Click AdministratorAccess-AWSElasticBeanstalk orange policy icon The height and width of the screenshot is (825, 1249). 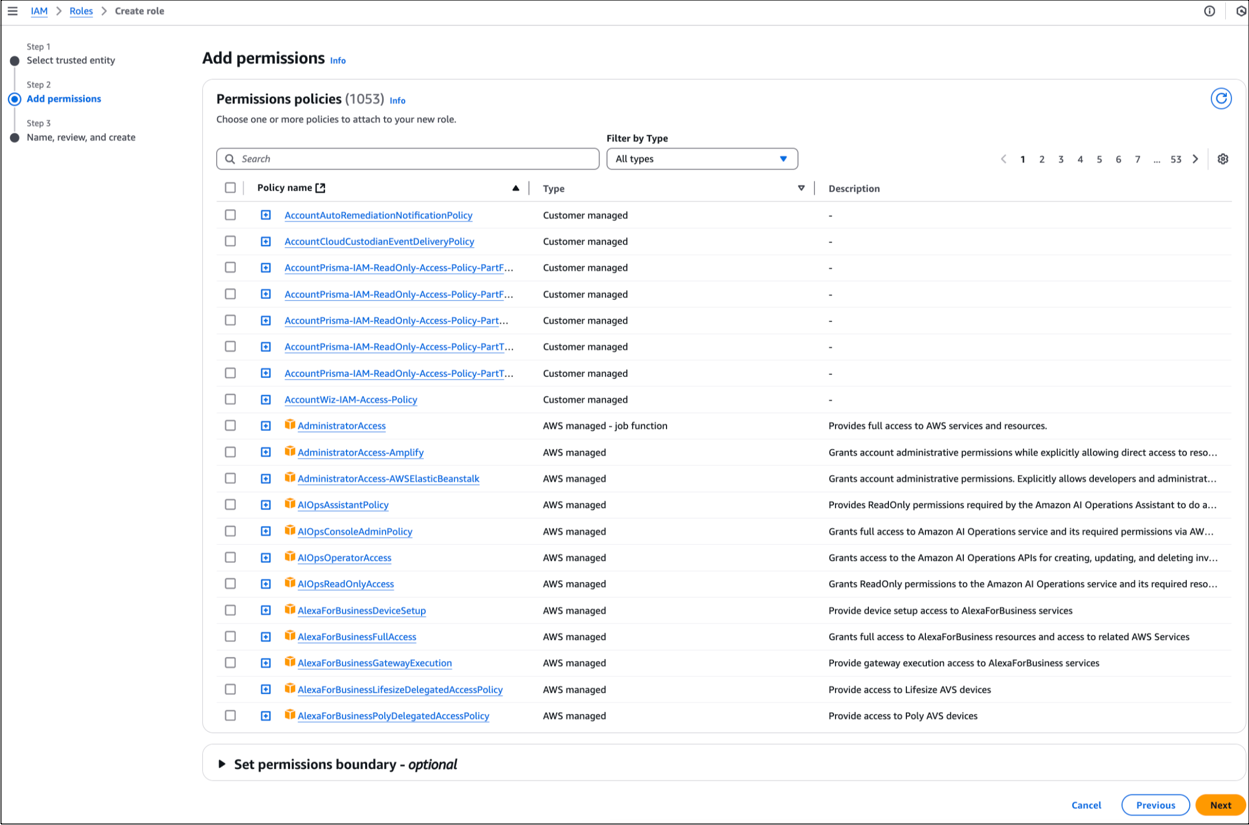pyautogui.click(x=290, y=478)
